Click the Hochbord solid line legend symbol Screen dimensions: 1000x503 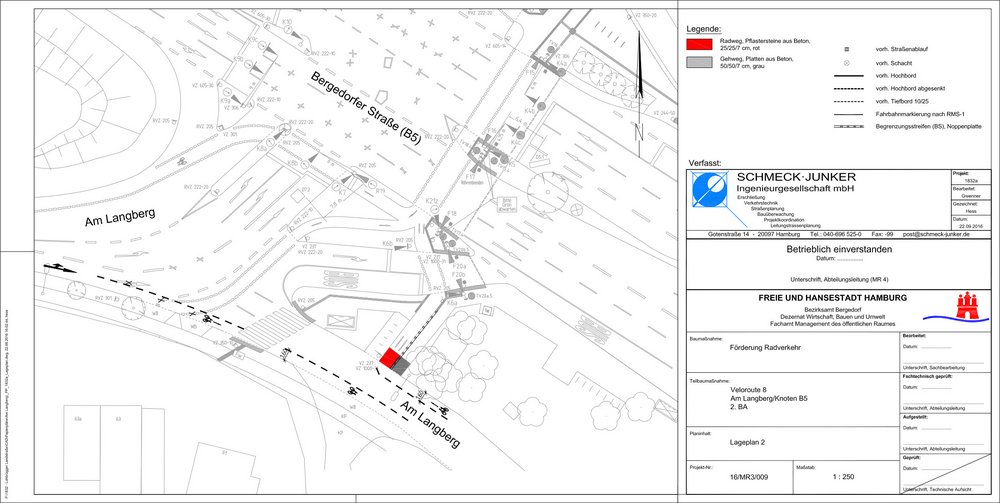click(x=847, y=75)
